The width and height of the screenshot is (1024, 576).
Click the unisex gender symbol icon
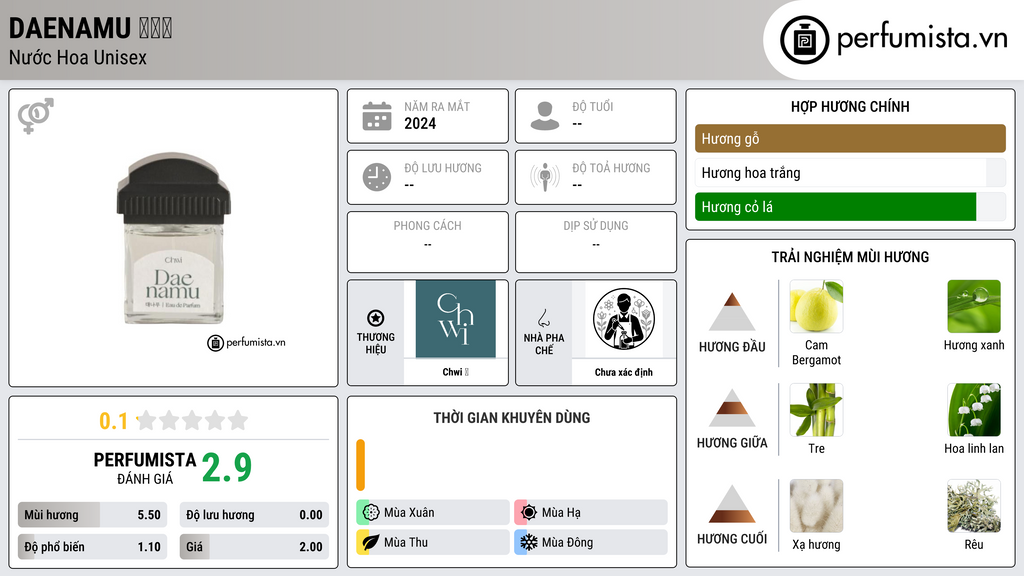(x=35, y=116)
